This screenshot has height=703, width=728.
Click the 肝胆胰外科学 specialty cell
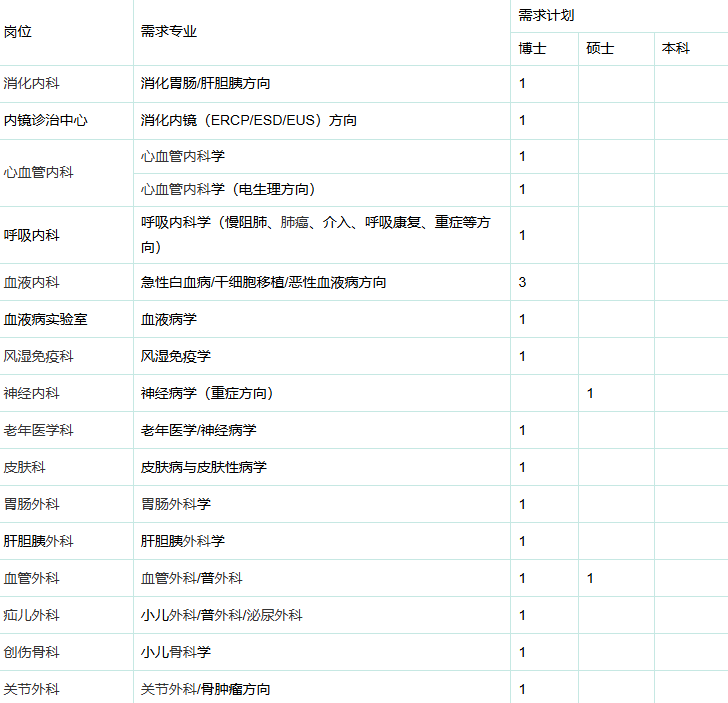pos(183,542)
